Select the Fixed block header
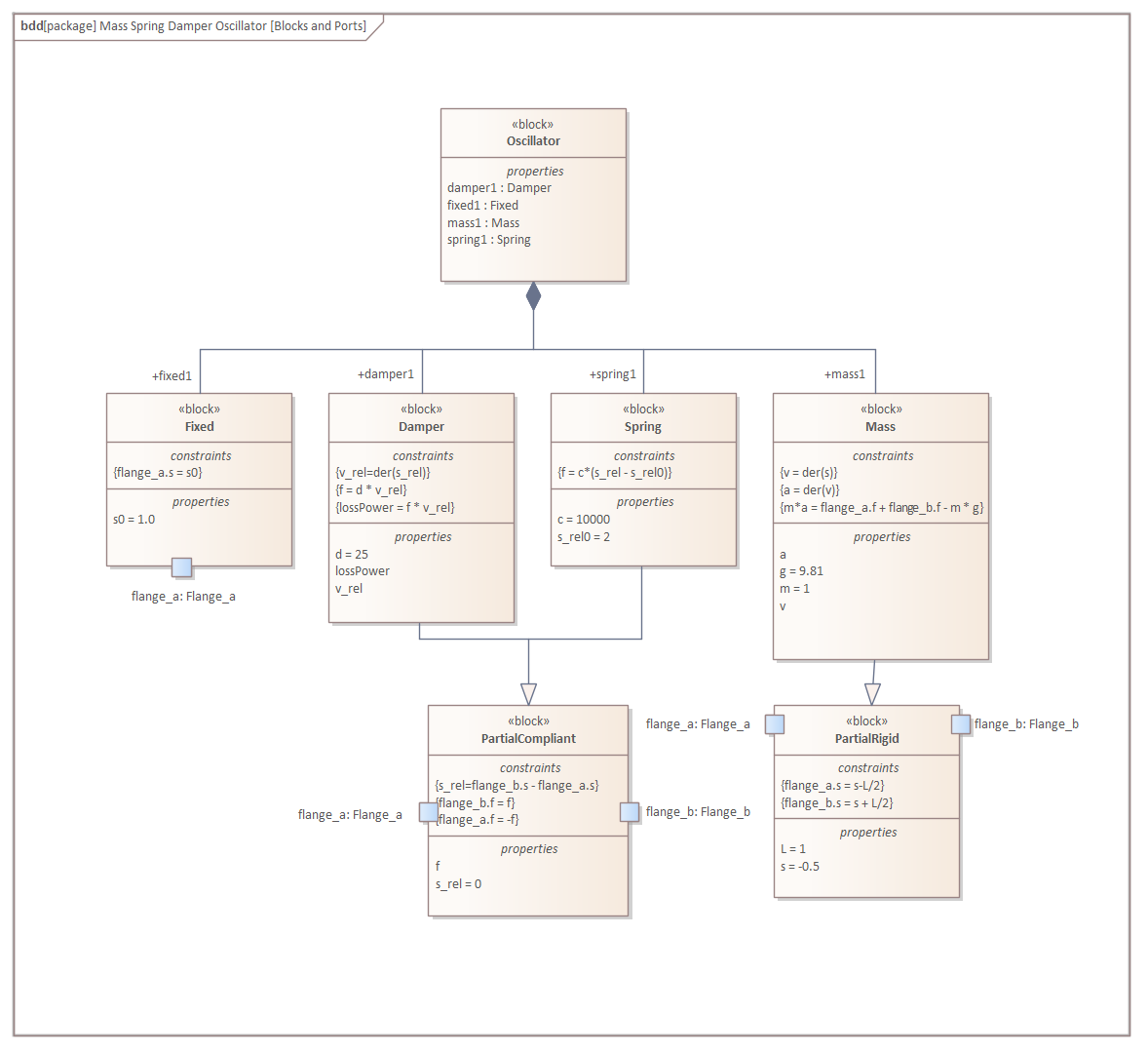 (x=199, y=427)
